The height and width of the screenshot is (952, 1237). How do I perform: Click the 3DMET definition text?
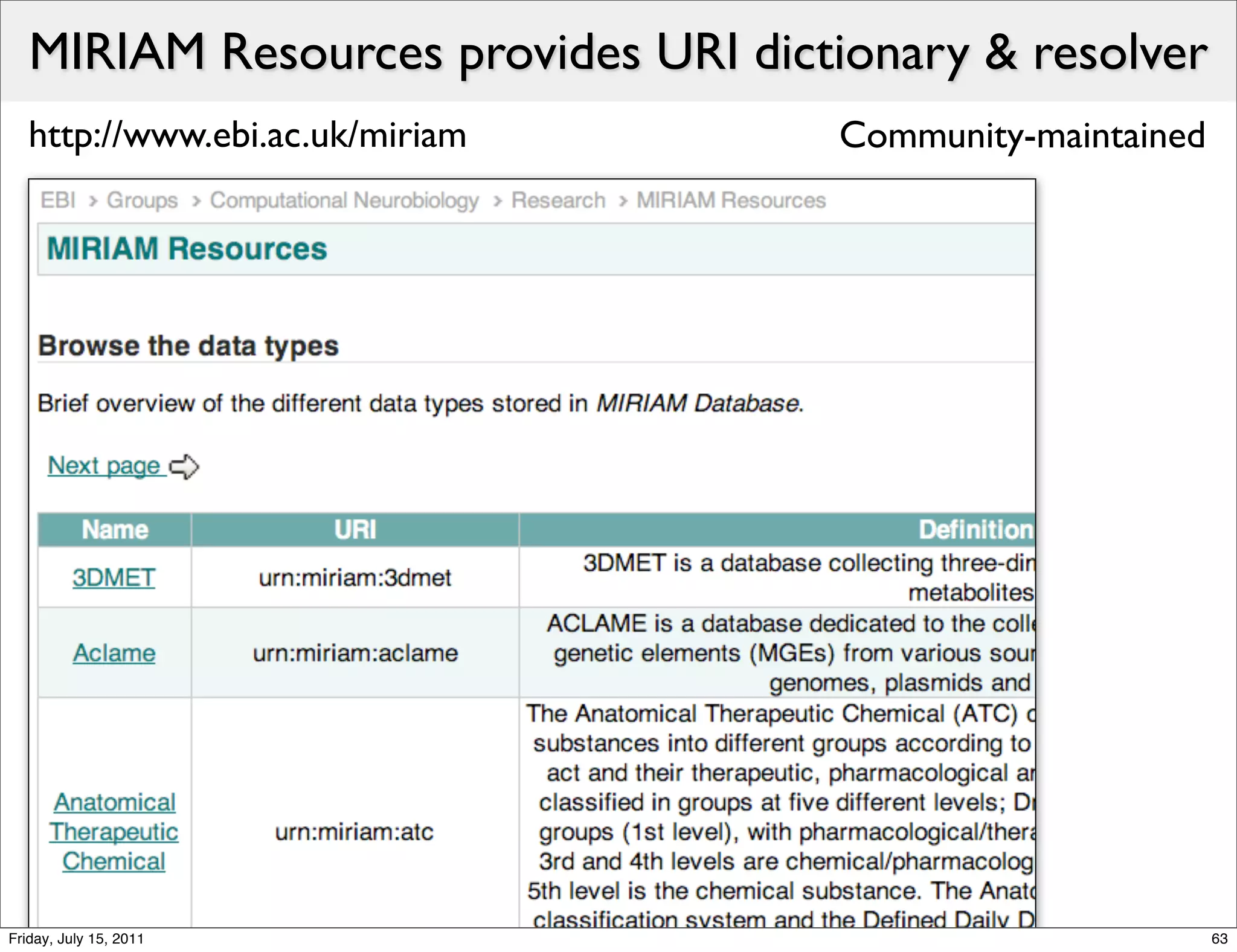point(808,577)
